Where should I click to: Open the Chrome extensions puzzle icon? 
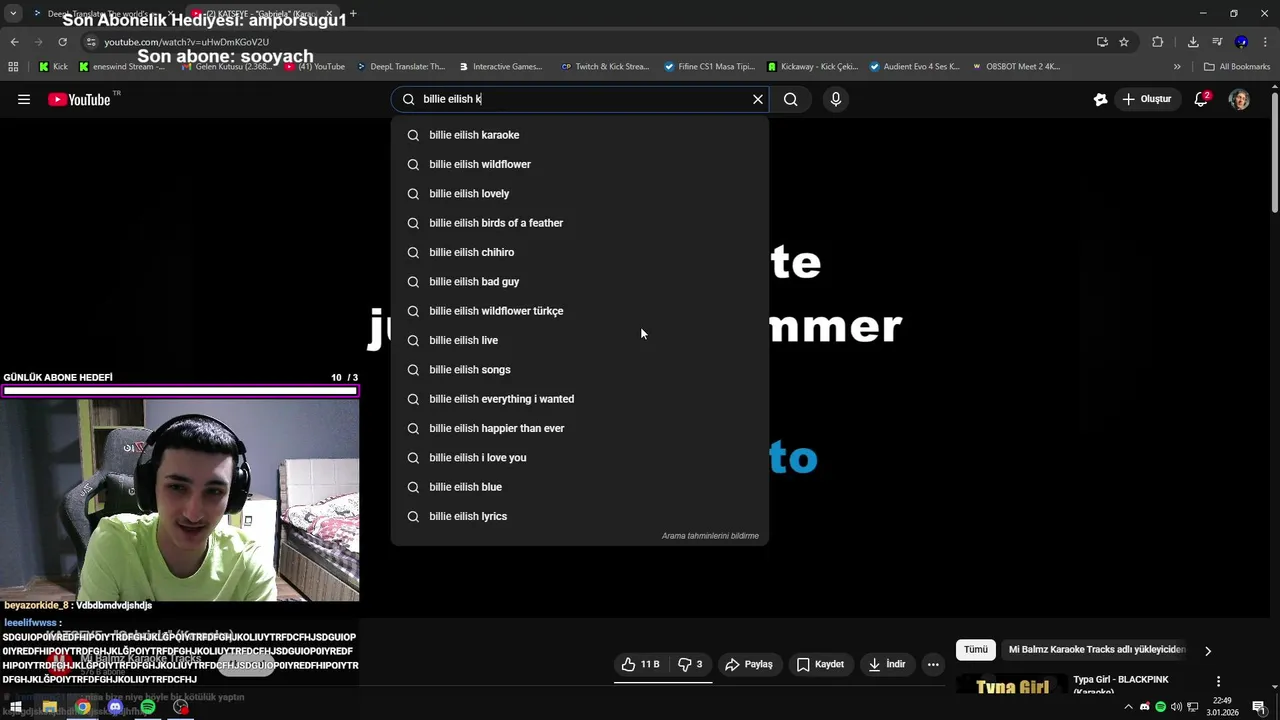coord(1157,42)
